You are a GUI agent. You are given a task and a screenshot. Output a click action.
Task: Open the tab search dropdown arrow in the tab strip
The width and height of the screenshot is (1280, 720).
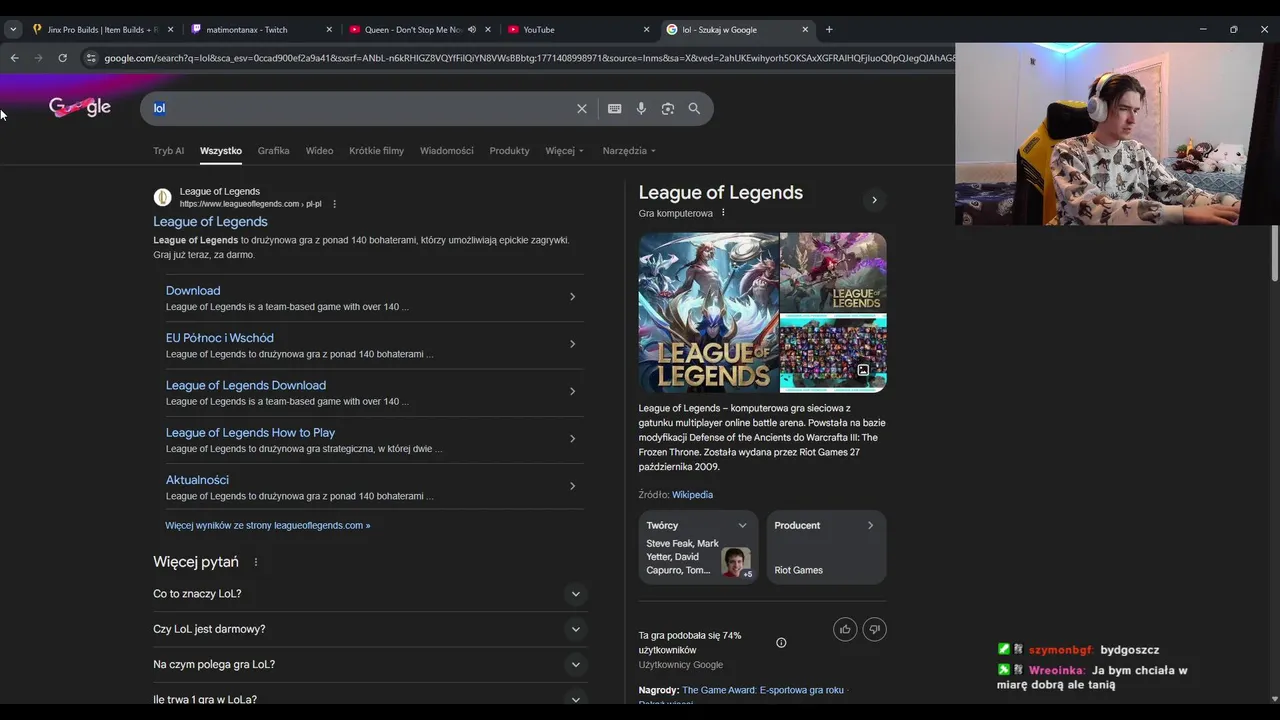[13, 29]
